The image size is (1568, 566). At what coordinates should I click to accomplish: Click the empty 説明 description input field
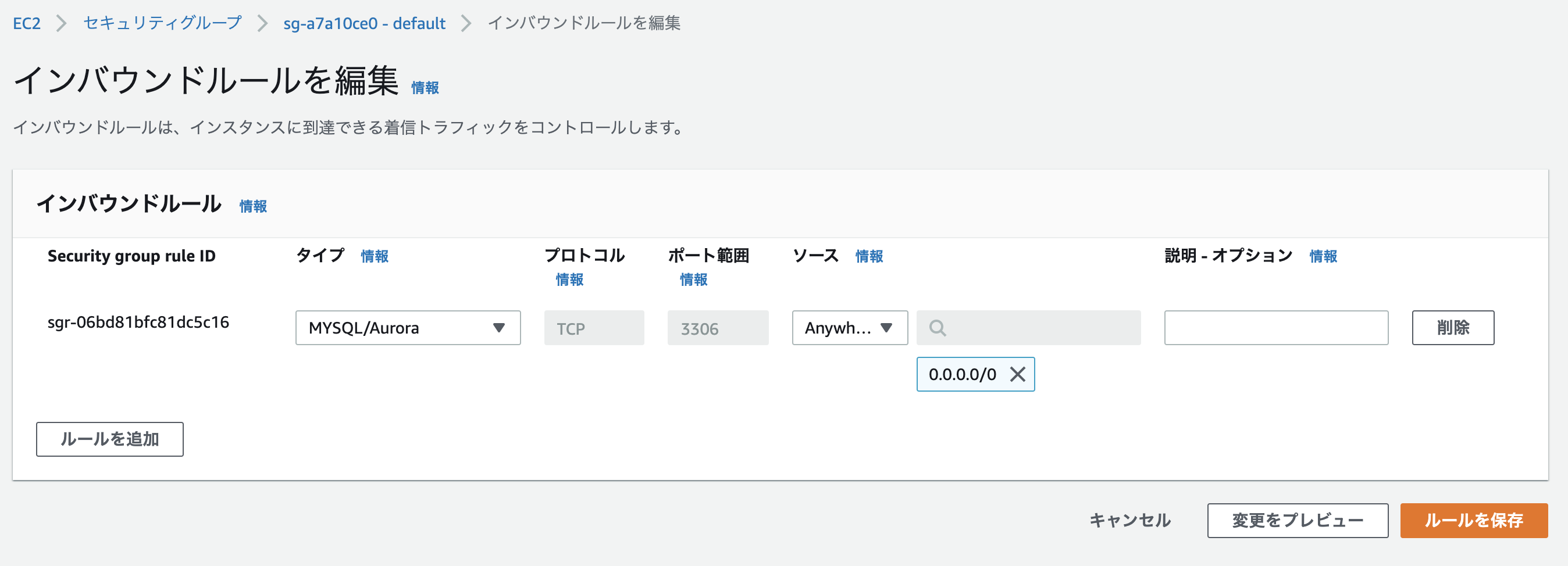coord(1276,328)
